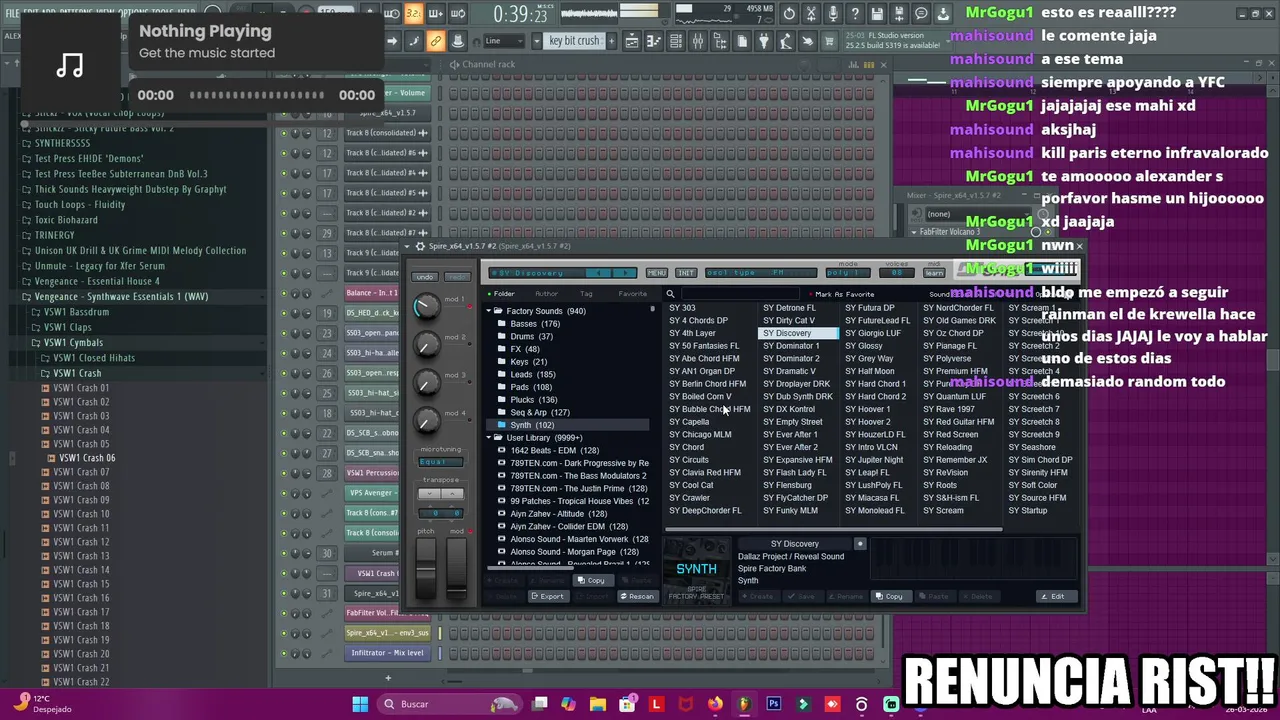Viewport: 1280px width, 720px height.
Task: Select the Synth (102) category folder
Action: click(532, 425)
